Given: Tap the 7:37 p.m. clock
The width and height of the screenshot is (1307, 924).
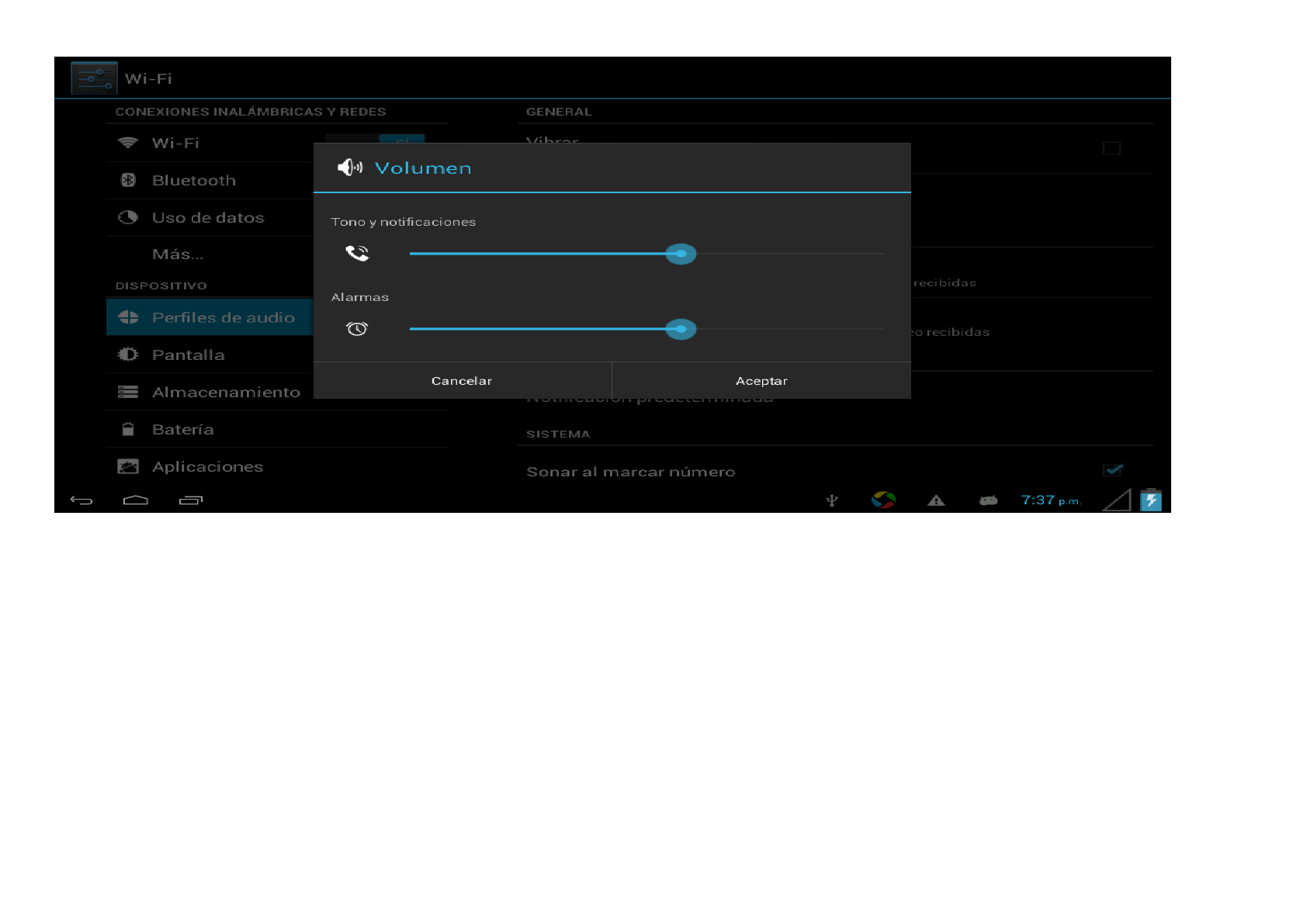Looking at the screenshot, I should [1051, 500].
